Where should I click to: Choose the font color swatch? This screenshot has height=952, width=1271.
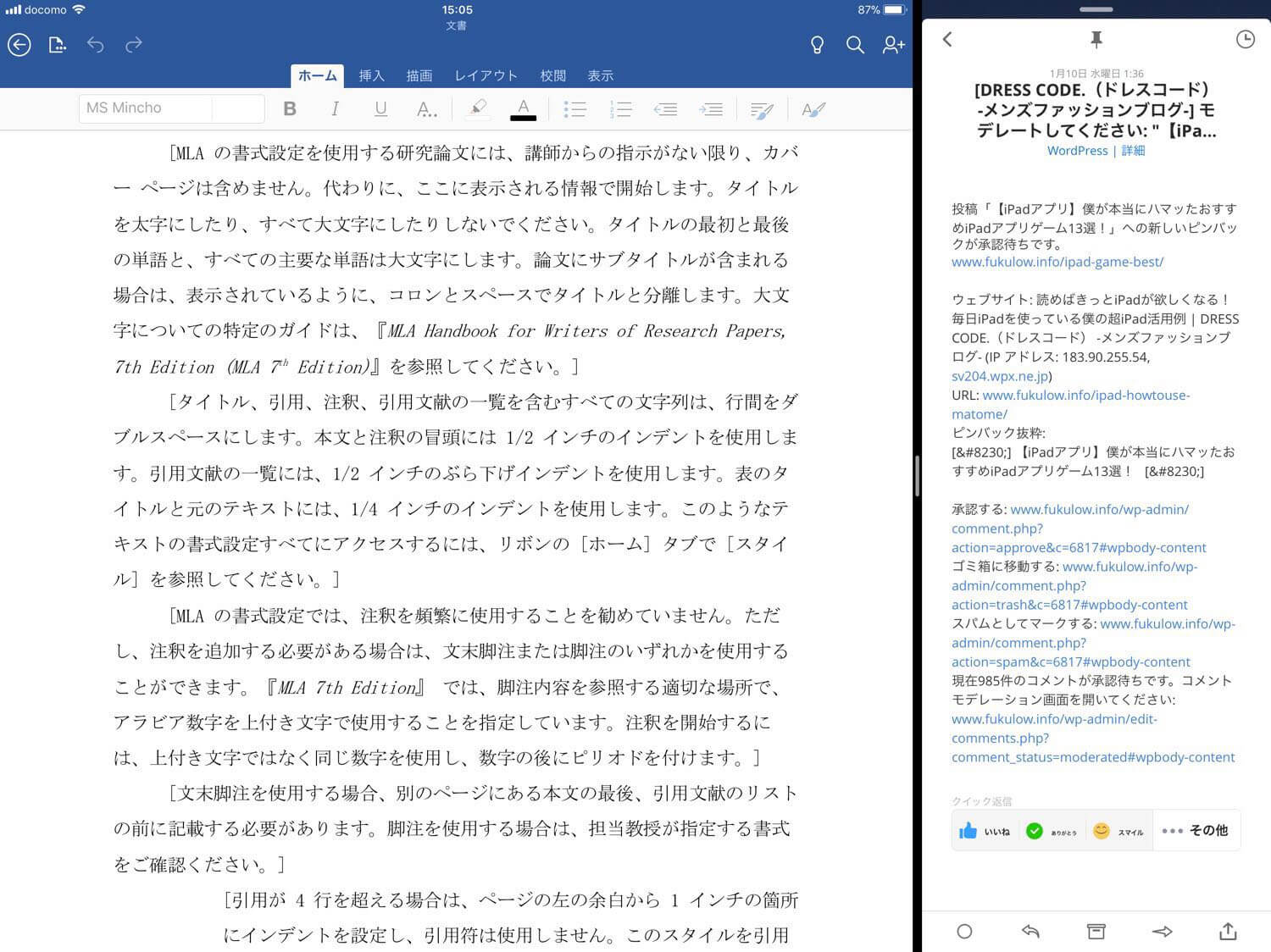(523, 109)
